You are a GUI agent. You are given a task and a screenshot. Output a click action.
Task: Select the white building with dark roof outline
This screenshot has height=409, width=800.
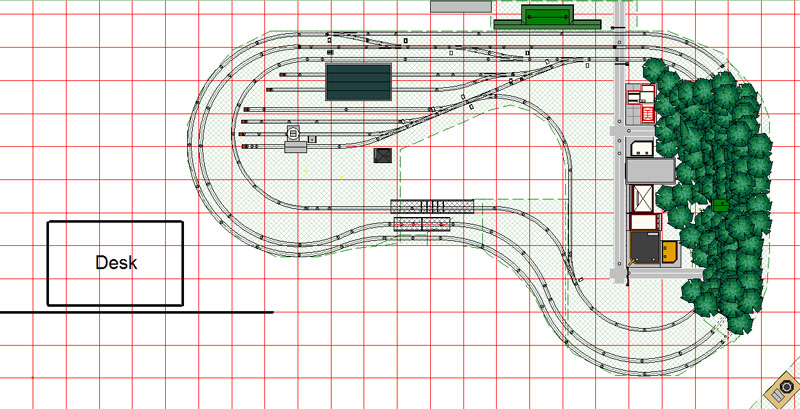pyautogui.click(x=641, y=149)
